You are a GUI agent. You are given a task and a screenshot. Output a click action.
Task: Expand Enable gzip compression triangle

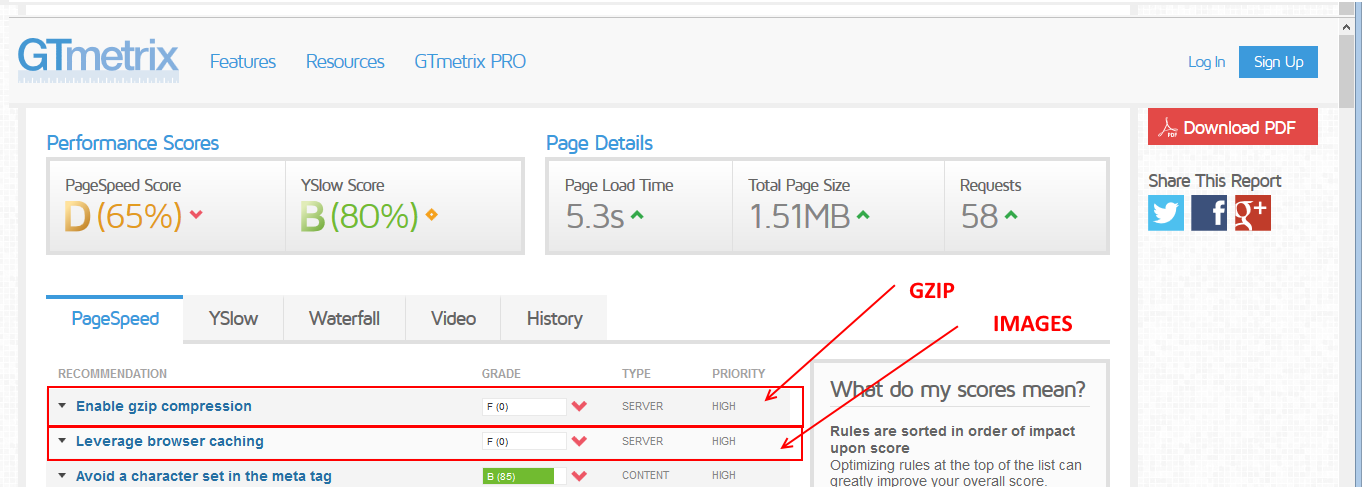[x=62, y=406]
